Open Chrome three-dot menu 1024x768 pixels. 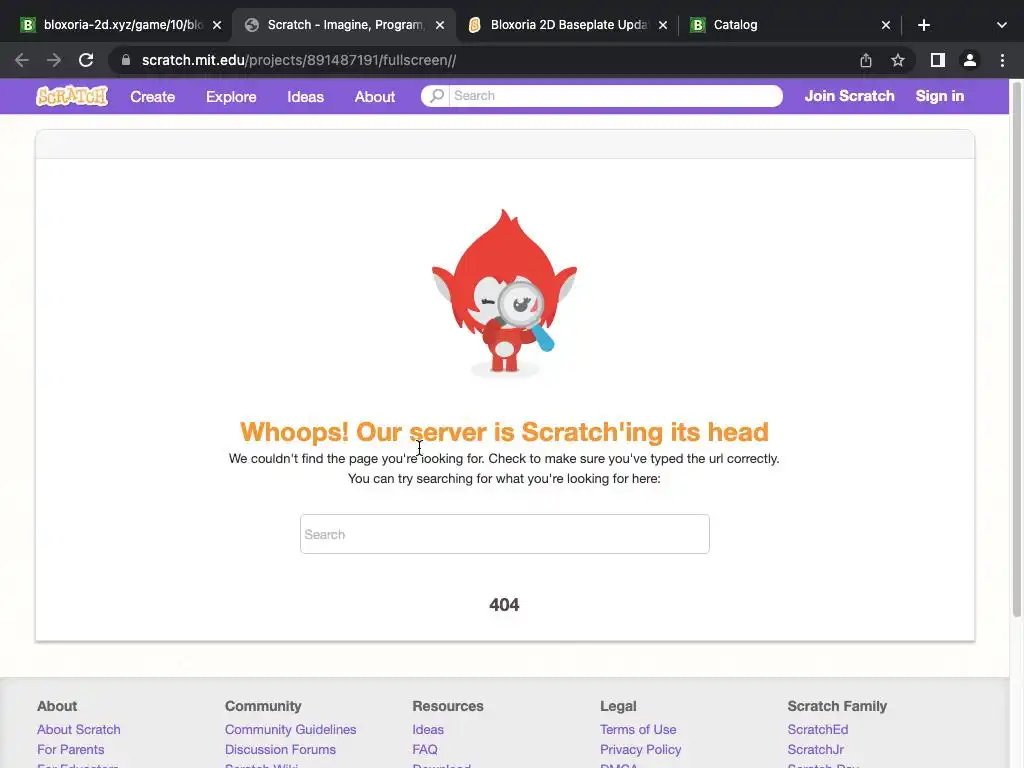tap(1002, 60)
